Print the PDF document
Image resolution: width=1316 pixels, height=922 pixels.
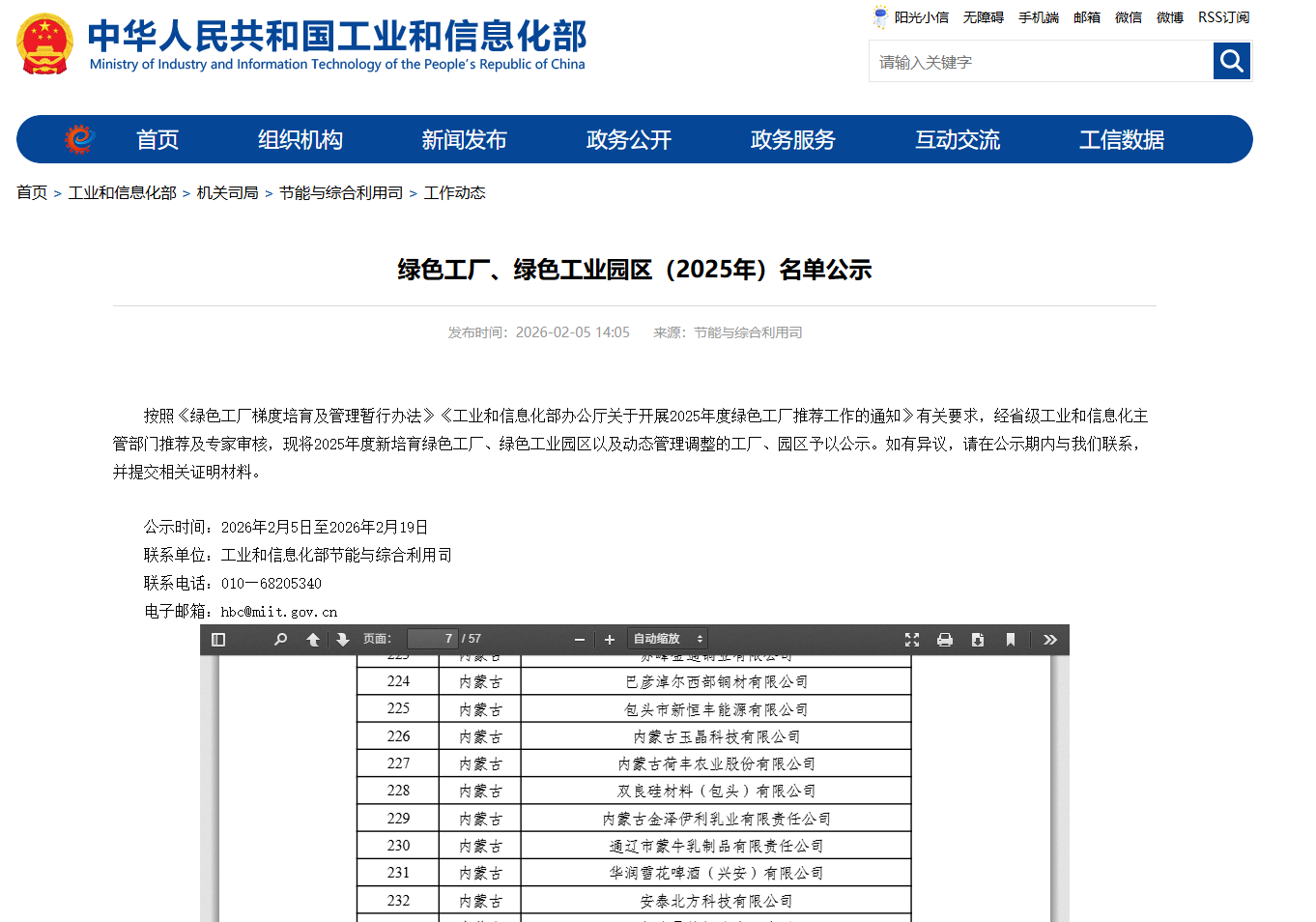pos(945,639)
